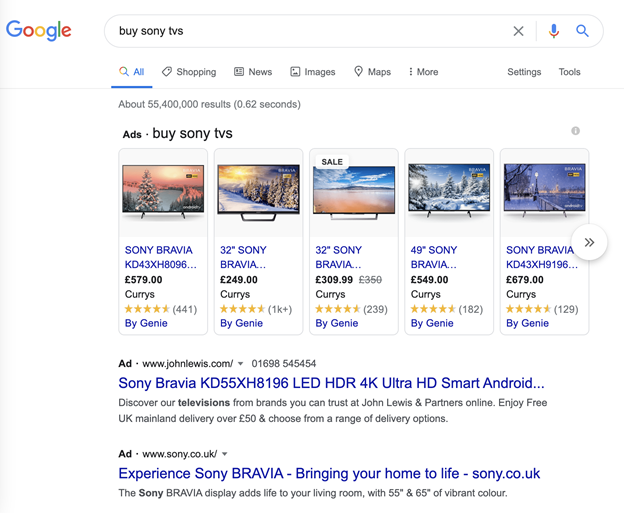Open the SONY BRAVIA KD43XH8096 product link

coord(161,257)
